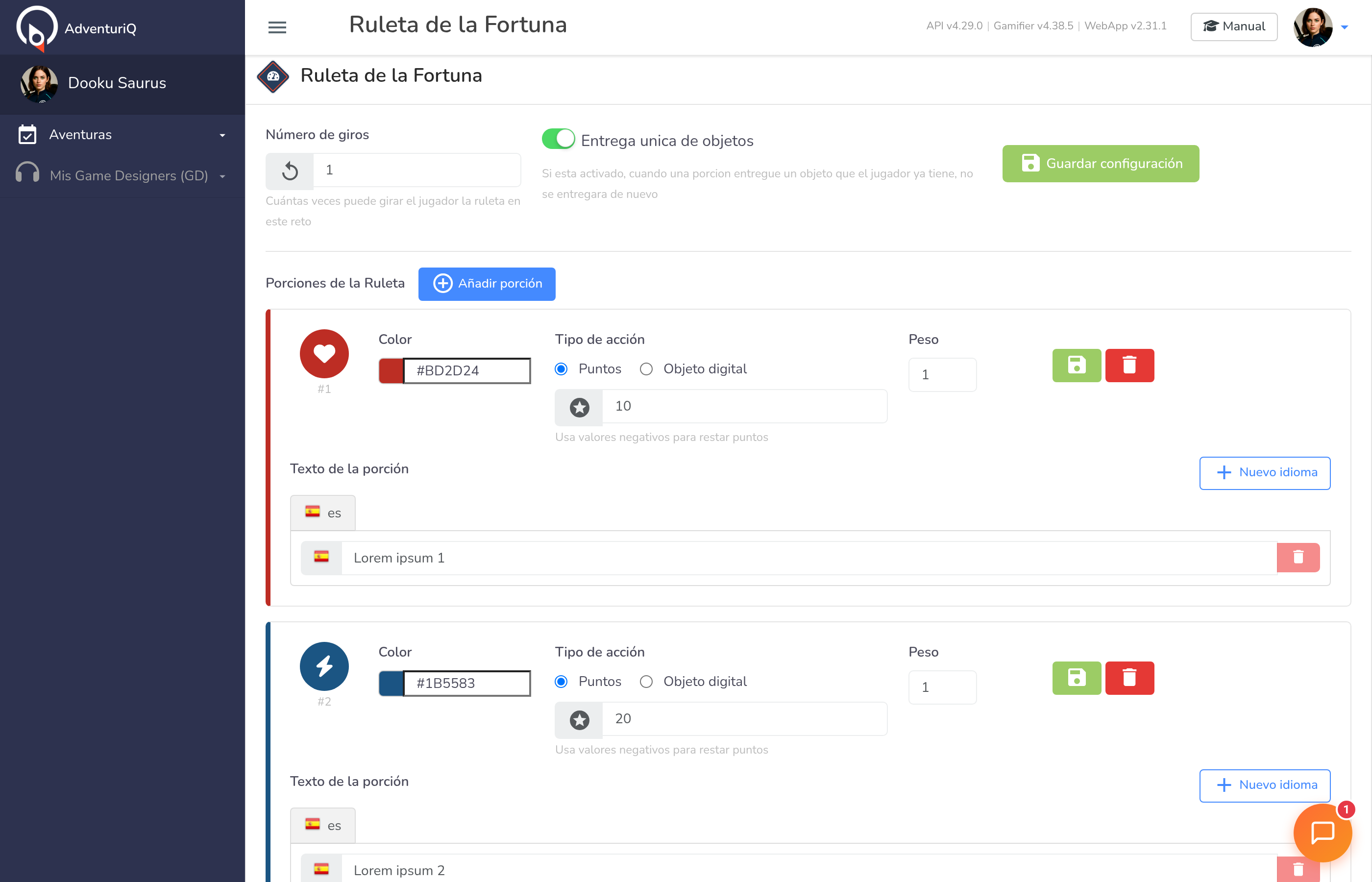The width and height of the screenshot is (1372, 882).
Task: Click the Lorem ipsum 2 text field
Action: (x=809, y=869)
